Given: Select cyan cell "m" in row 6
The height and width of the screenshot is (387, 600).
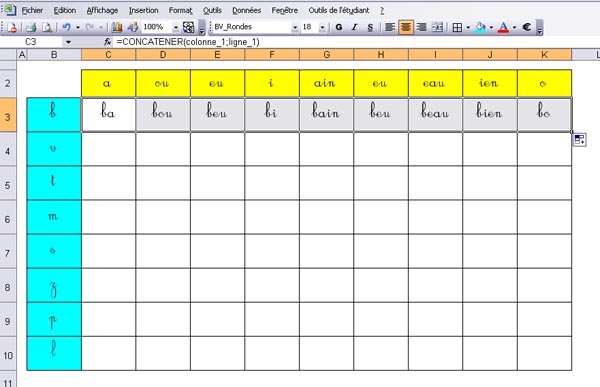Looking at the screenshot, I should 54,217.
